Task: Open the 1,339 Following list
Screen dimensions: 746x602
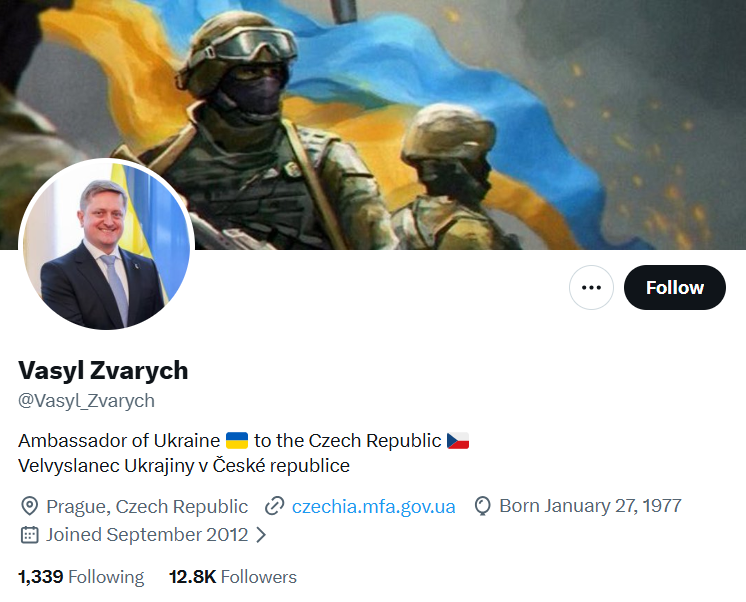Action: pyautogui.click(x=81, y=577)
